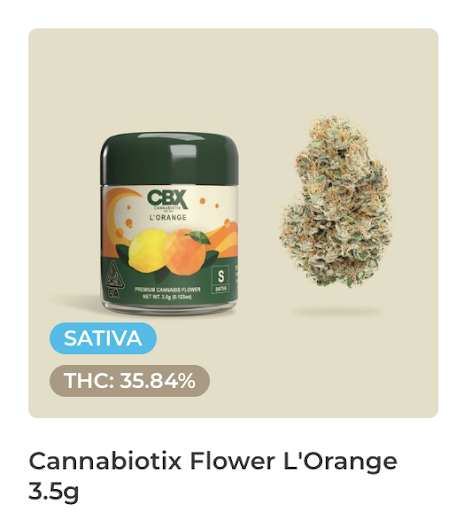This screenshot has height=512, width=464.
Task: Click the word Cannabiotix in product title
Action: [x=105, y=461]
